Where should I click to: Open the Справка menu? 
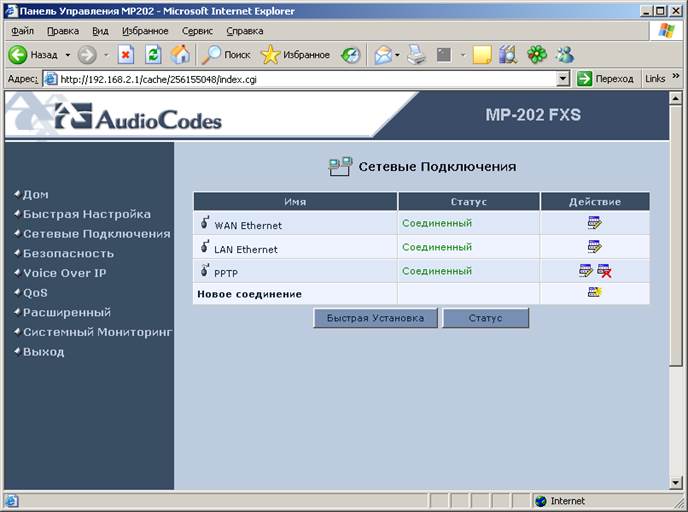tap(245, 31)
